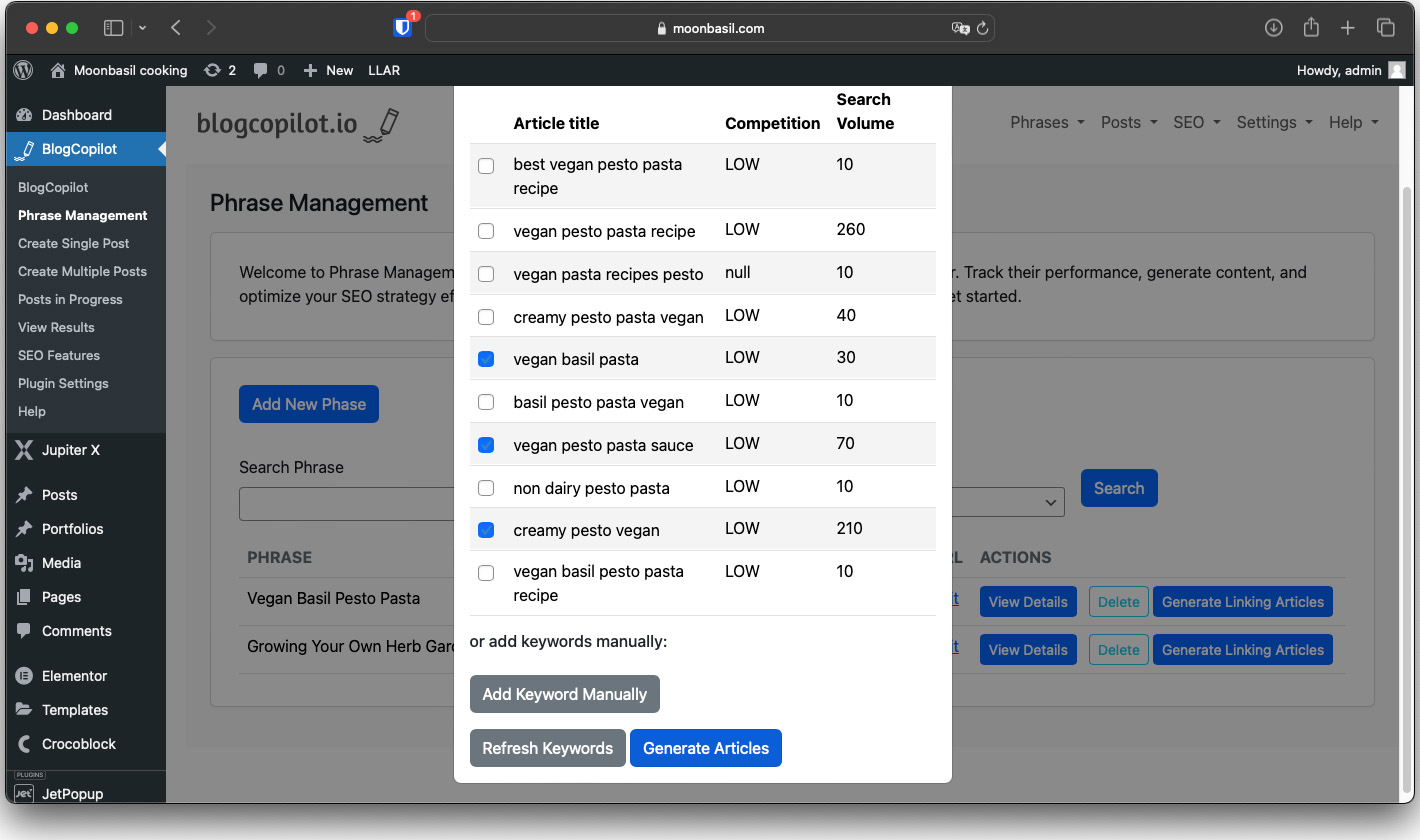Click the blue Search button
The height and width of the screenshot is (840, 1420).
[1119, 488]
